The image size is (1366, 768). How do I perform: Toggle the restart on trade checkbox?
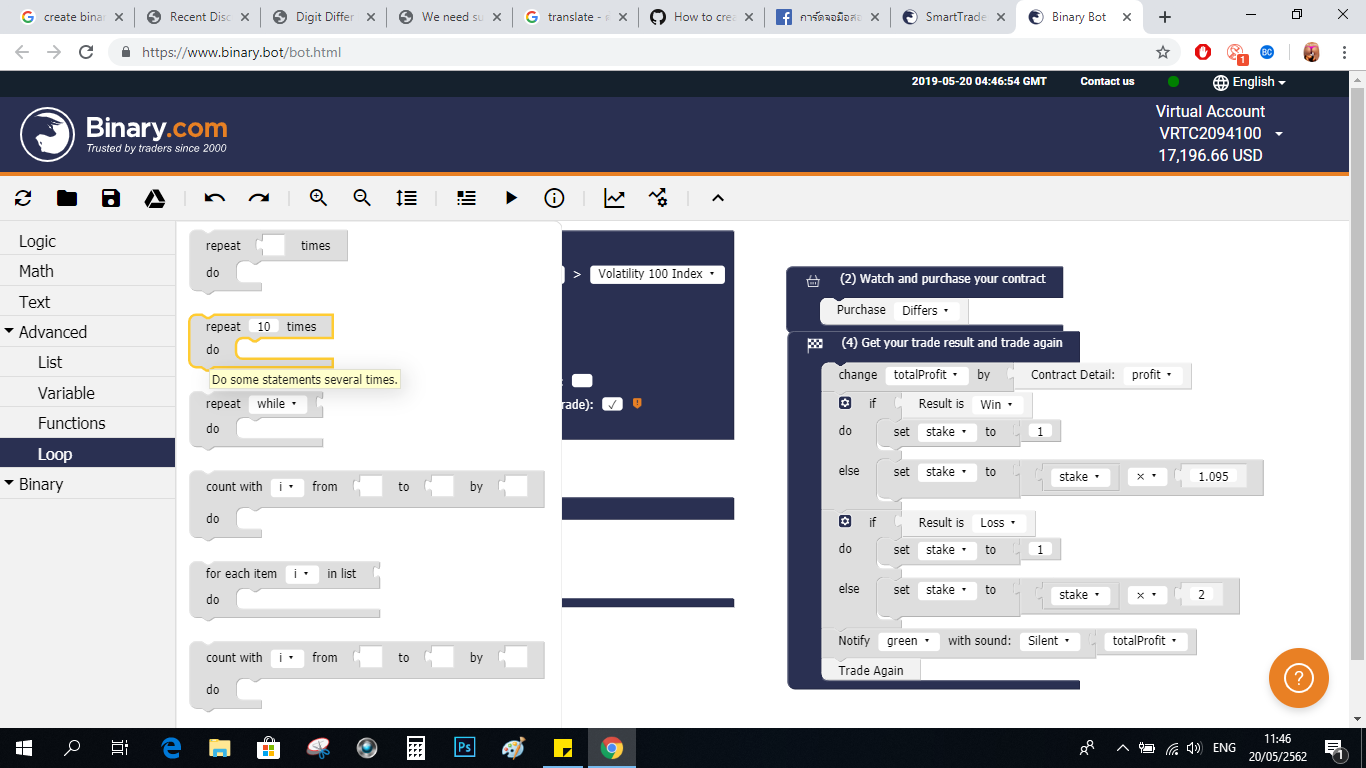pyautogui.click(x=610, y=404)
